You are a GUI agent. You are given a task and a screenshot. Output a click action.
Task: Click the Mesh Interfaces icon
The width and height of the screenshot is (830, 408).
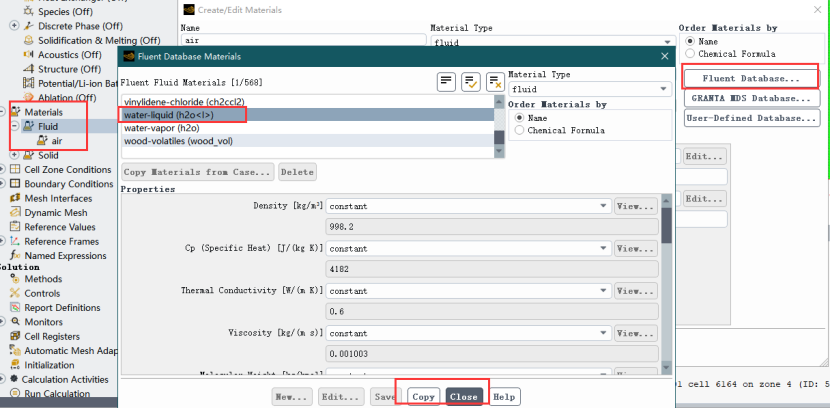(15, 198)
